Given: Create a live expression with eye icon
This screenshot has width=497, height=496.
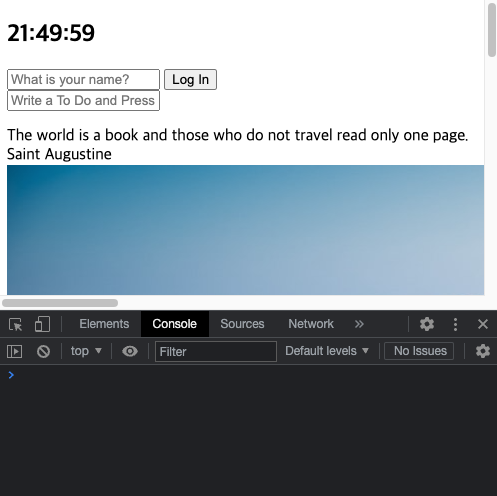Looking at the screenshot, I should [130, 351].
